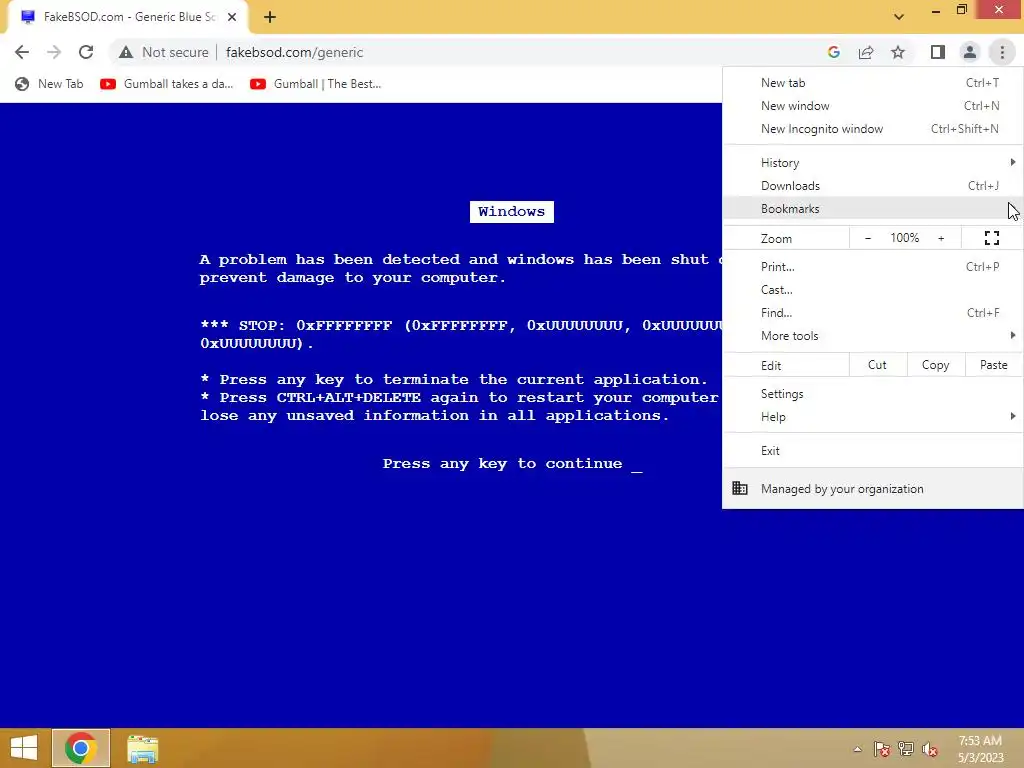Click Cut in the Edit row
The width and height of the screenshot is (1024, 768).
tap(878, 365)
